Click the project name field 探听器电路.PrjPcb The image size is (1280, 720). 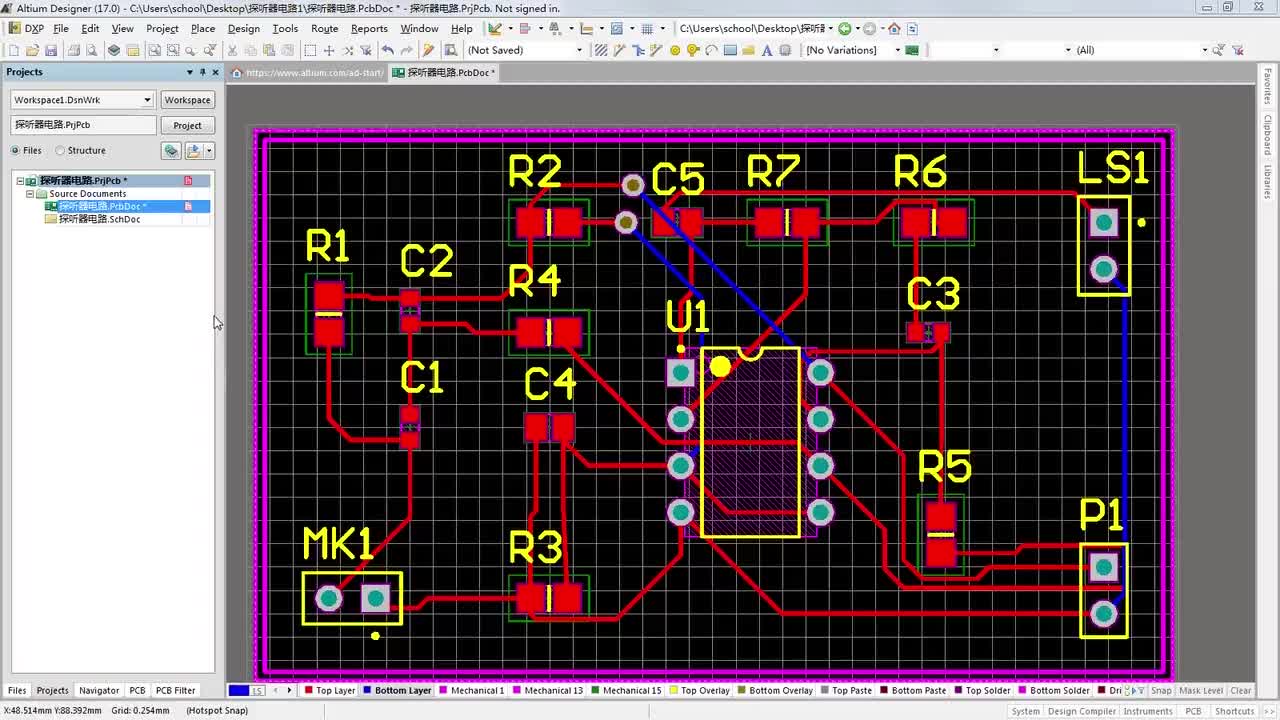pyautogui.click(x=84, y=125)
